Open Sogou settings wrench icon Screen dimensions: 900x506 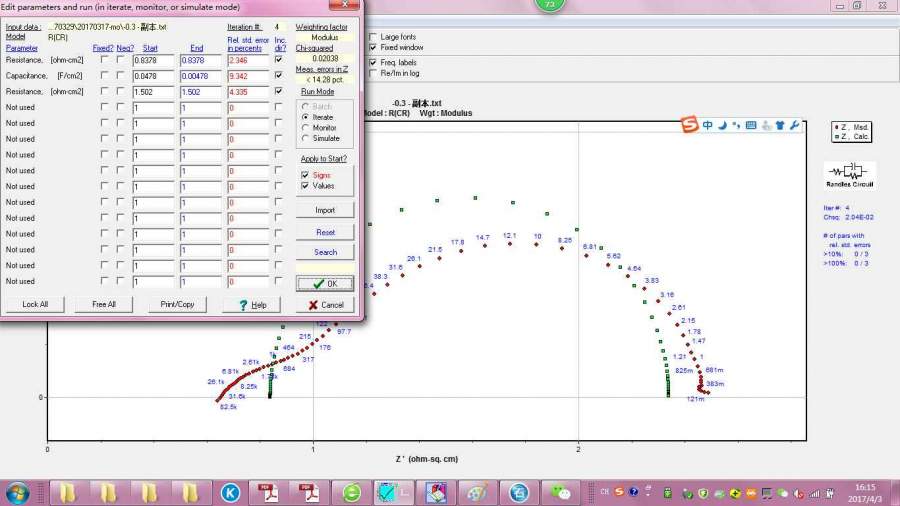(794, 125)
